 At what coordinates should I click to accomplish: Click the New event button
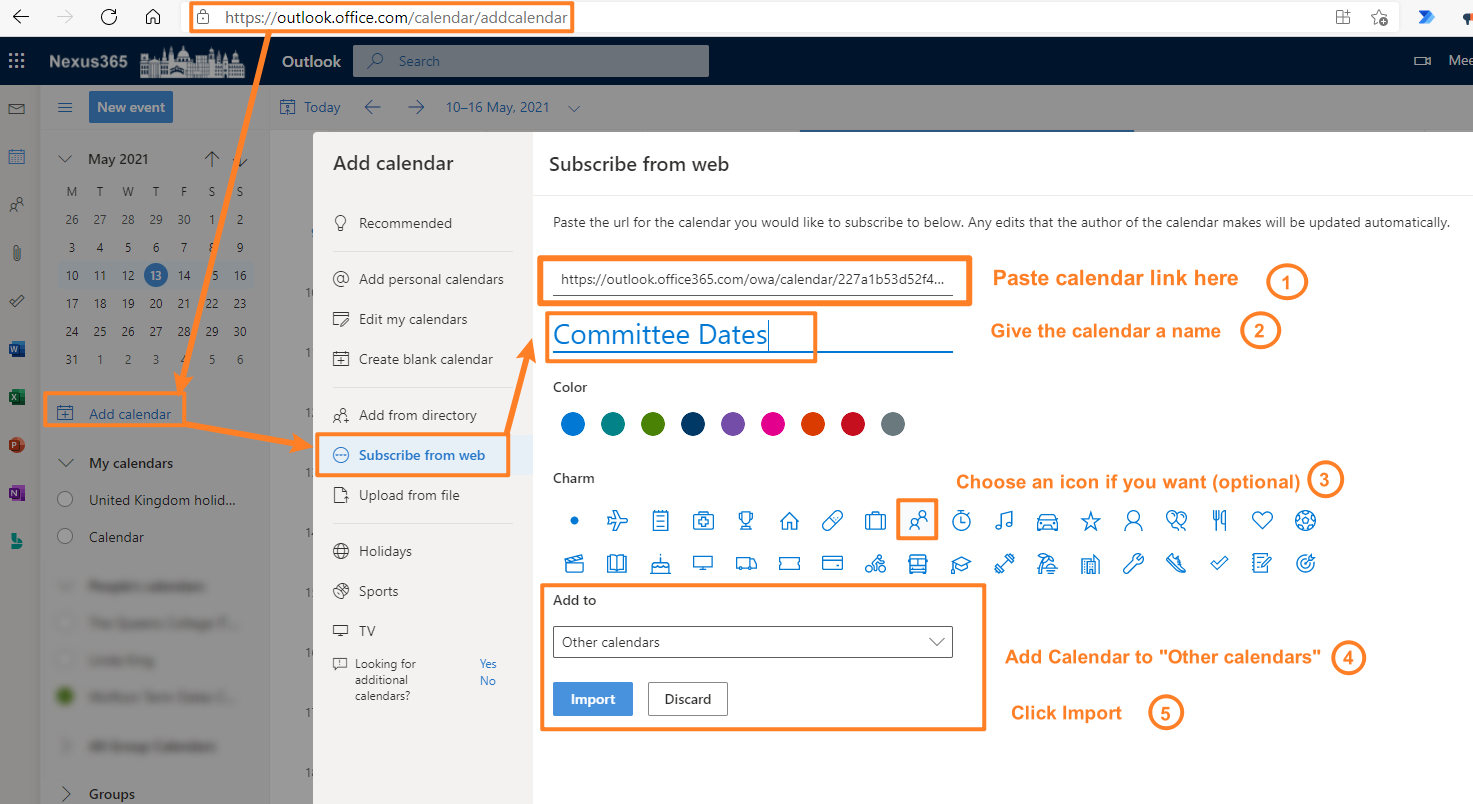coord(130,106)
